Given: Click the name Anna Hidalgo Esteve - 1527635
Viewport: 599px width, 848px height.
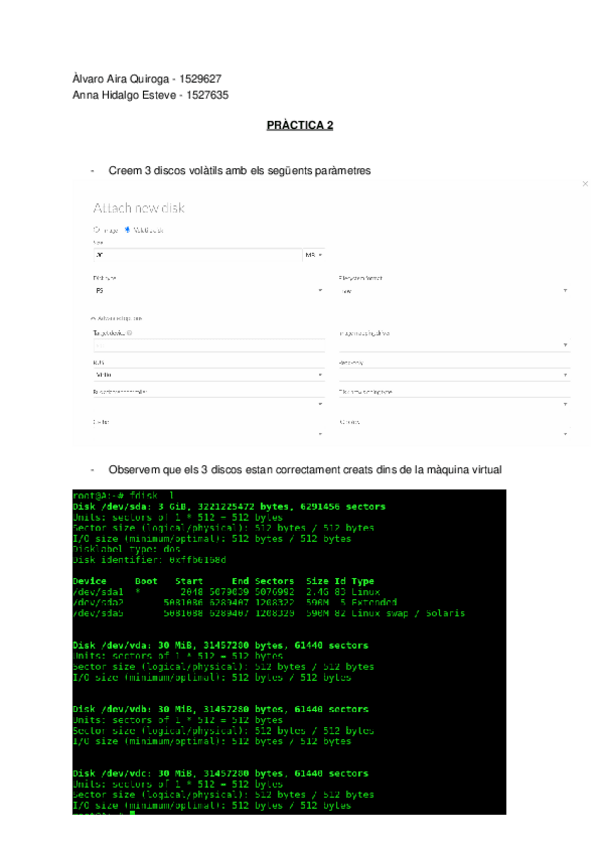Looking at the screenshot, I should tap(150, 95).
